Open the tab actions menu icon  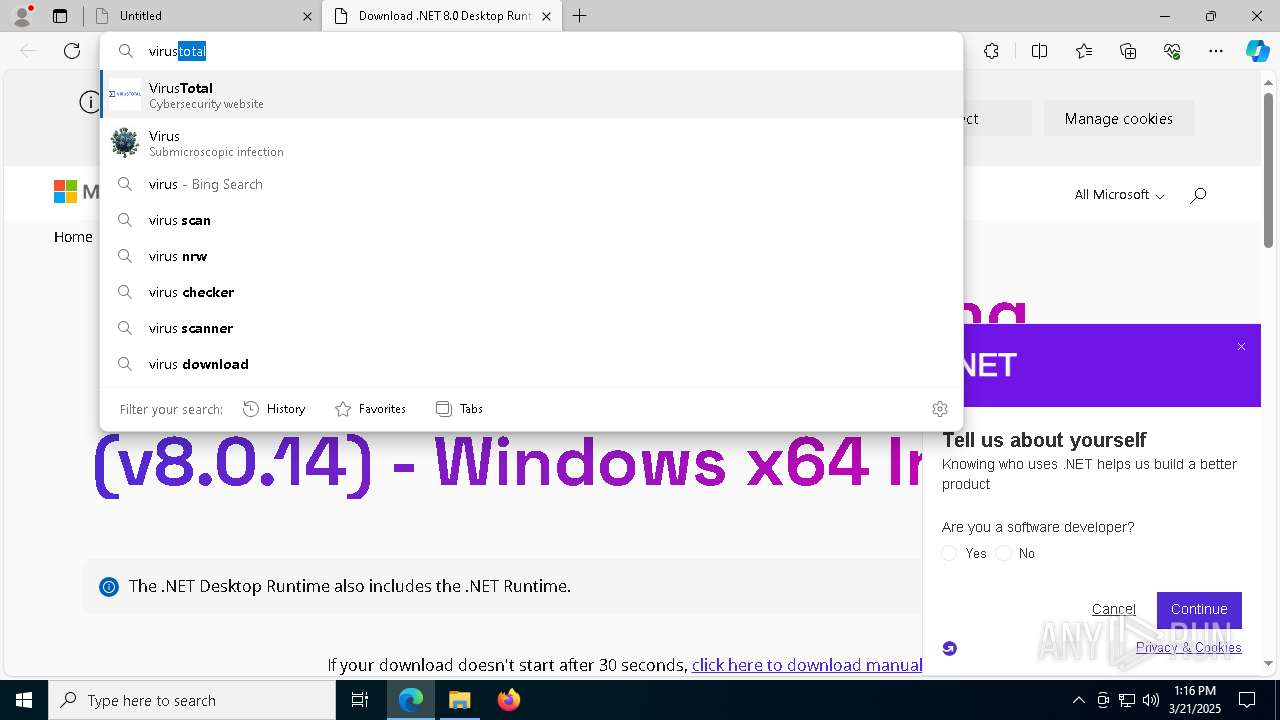coord(60,16)
